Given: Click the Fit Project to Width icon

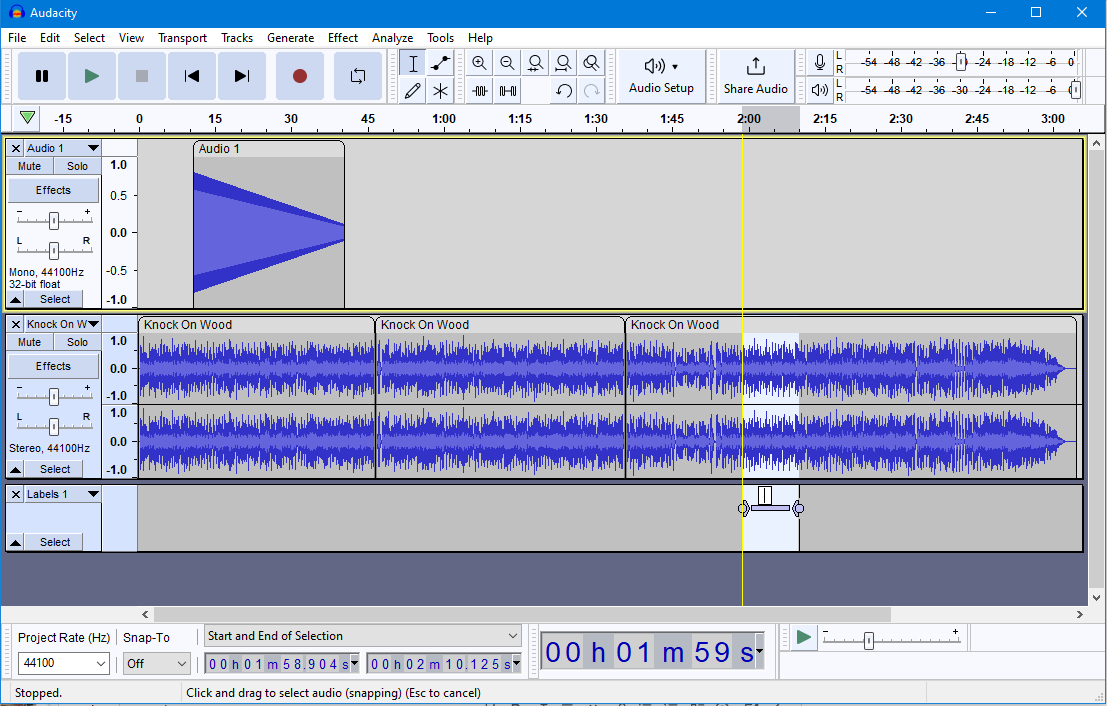Looking at the screenshot, I should tap(563, 62).
